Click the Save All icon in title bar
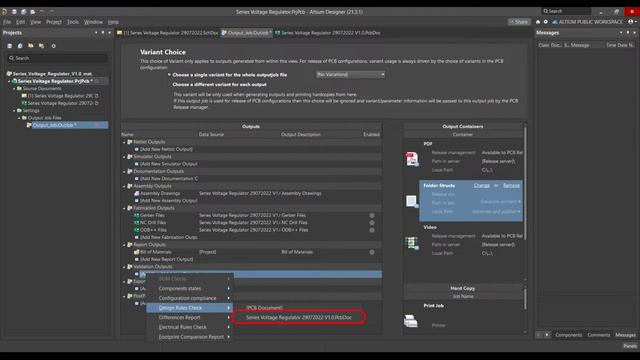The height and width of the screenshot is (360, 640). [23, 11]
